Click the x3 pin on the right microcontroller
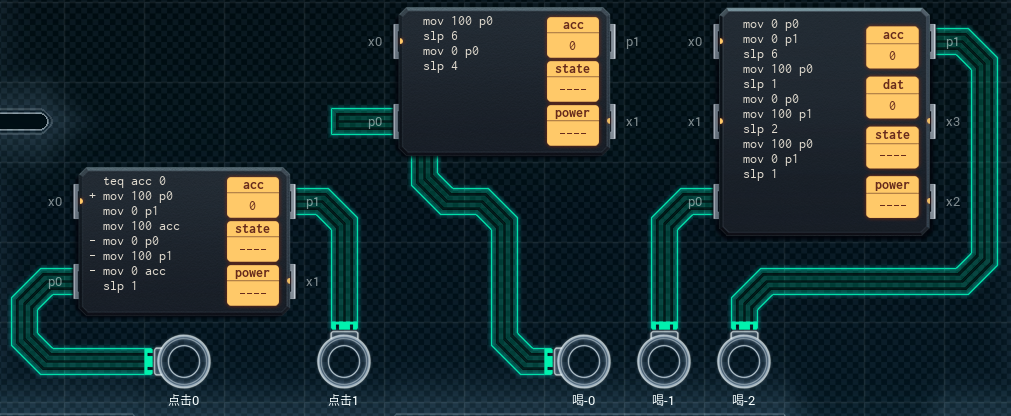Image resolution: width=1011 pixels, height=416 pixels. tap(933, 122)
